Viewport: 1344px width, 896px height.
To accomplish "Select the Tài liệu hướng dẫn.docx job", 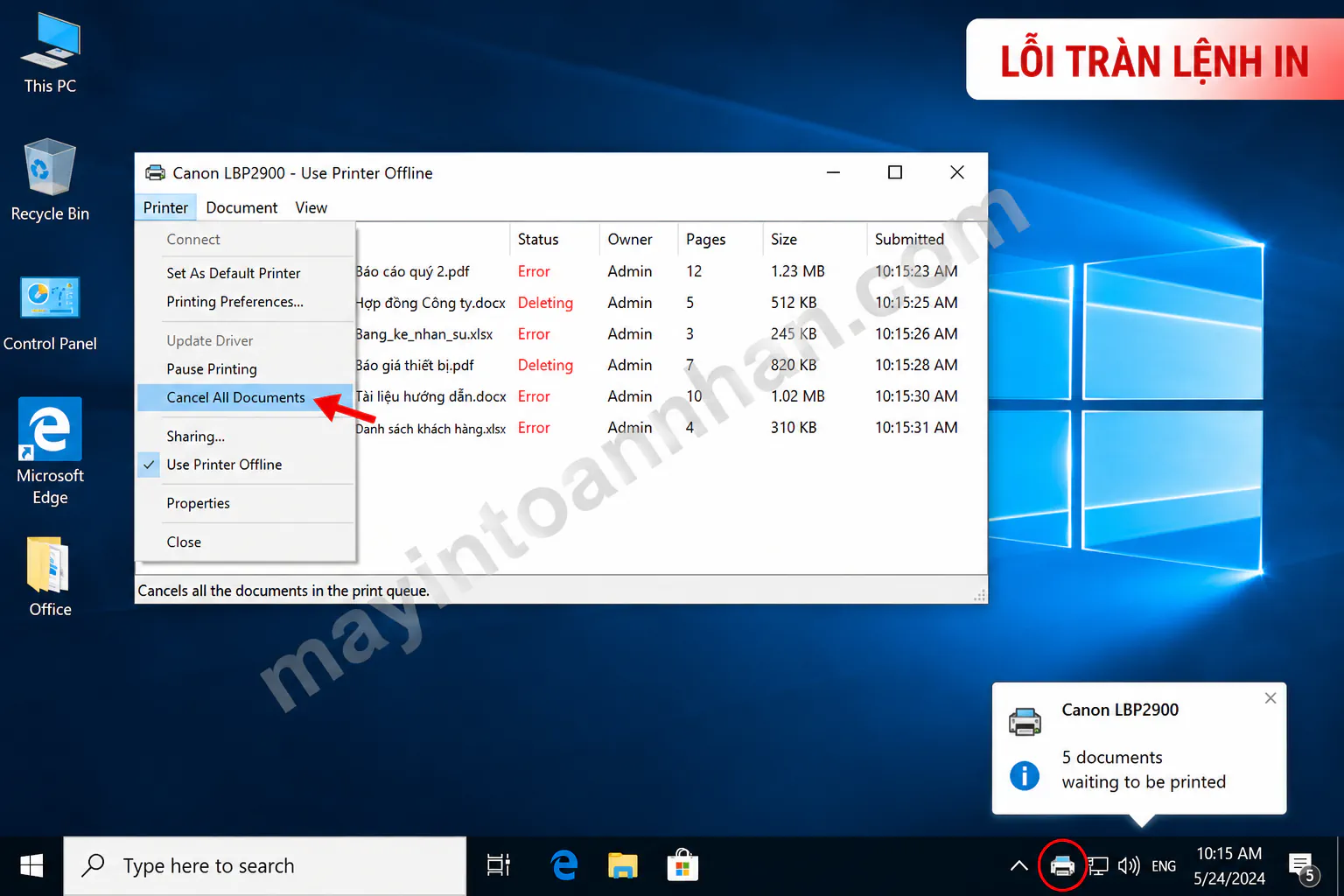I will [431, 396].
